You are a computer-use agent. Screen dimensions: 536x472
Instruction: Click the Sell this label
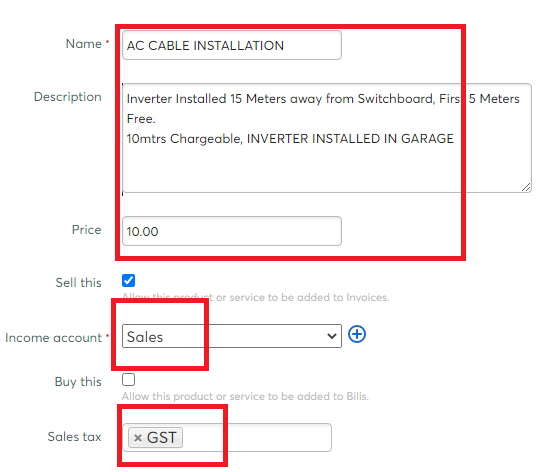click(x=79, y=283)
